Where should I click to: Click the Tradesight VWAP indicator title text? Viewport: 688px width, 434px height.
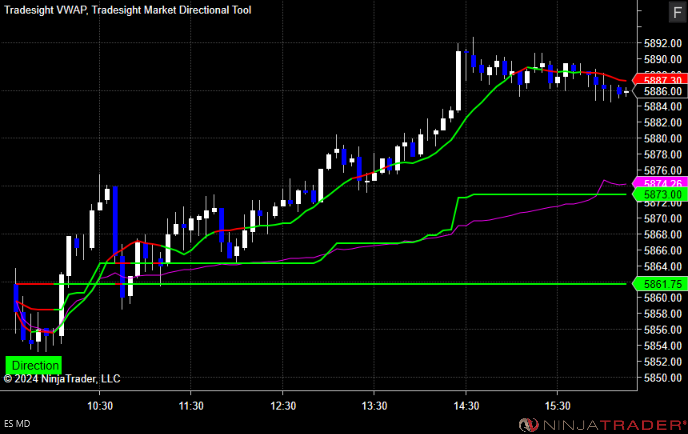coord(46,10)
